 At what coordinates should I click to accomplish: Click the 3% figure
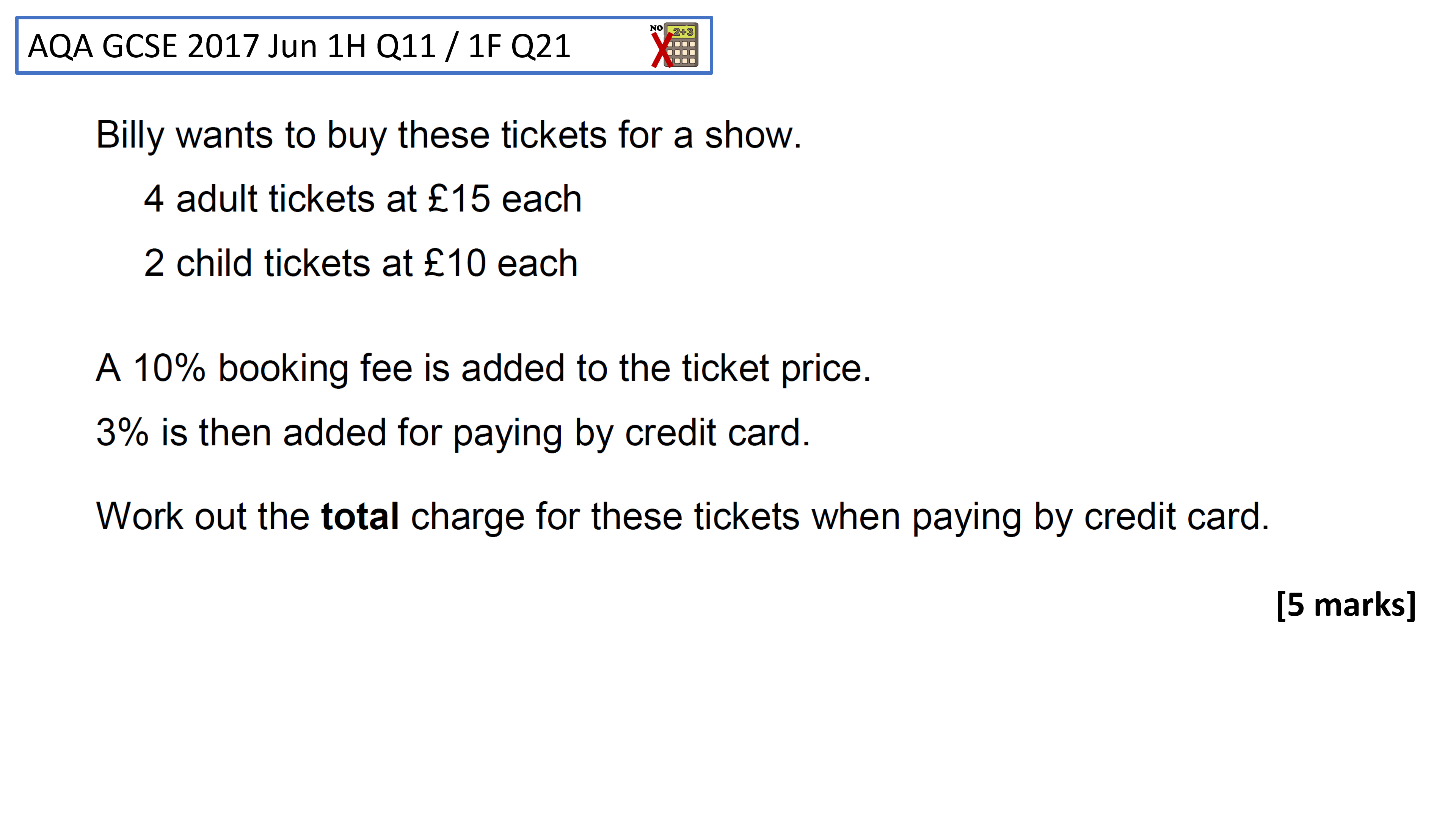122,433
